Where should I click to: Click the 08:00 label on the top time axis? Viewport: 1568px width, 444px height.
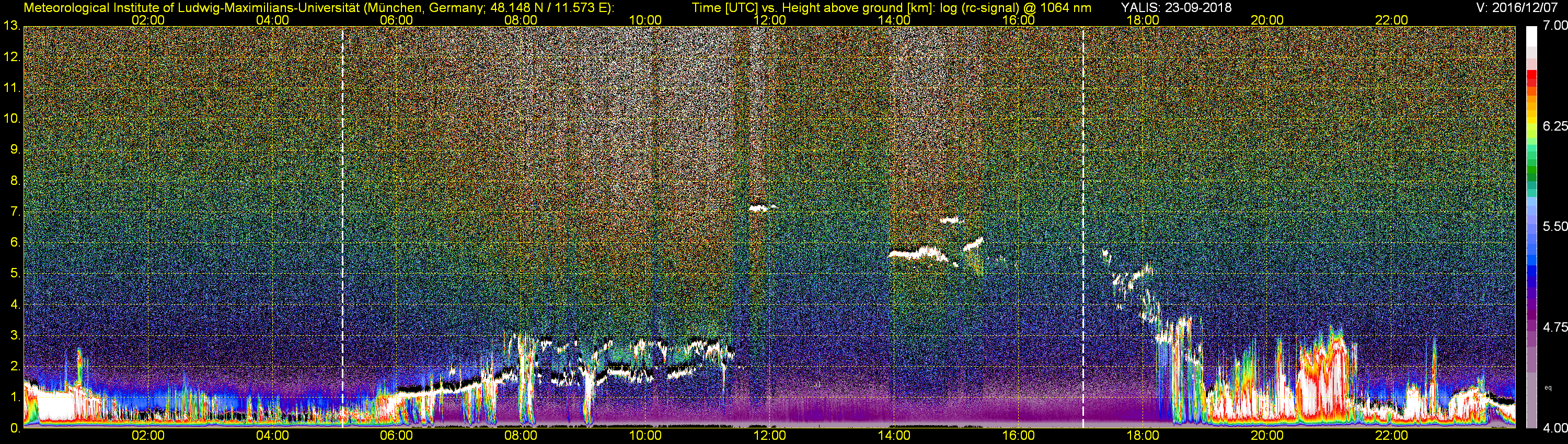pyautogui.click(x=521, y=20)
